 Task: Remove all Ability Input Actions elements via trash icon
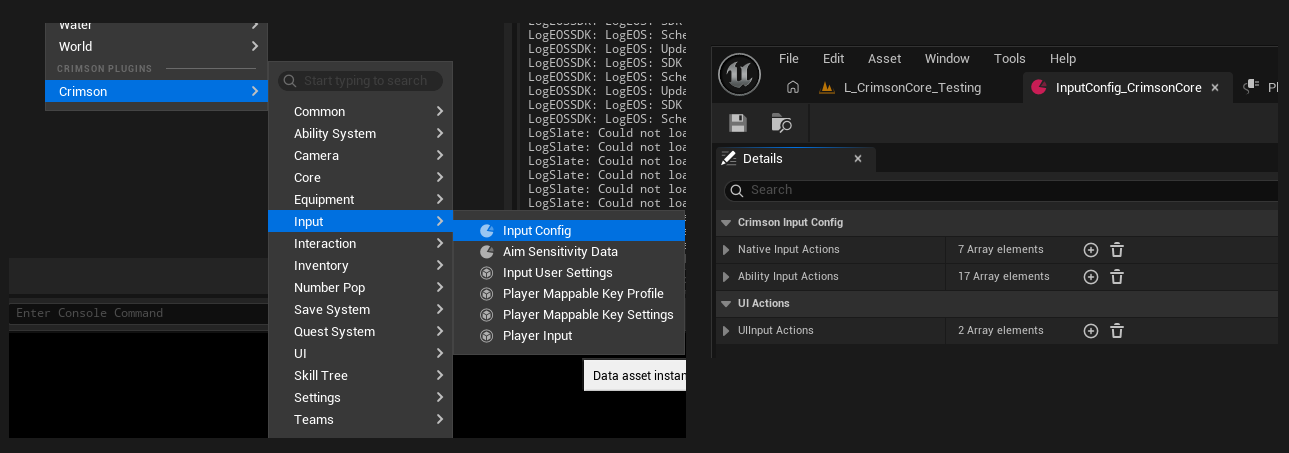tap(1117, 277)
